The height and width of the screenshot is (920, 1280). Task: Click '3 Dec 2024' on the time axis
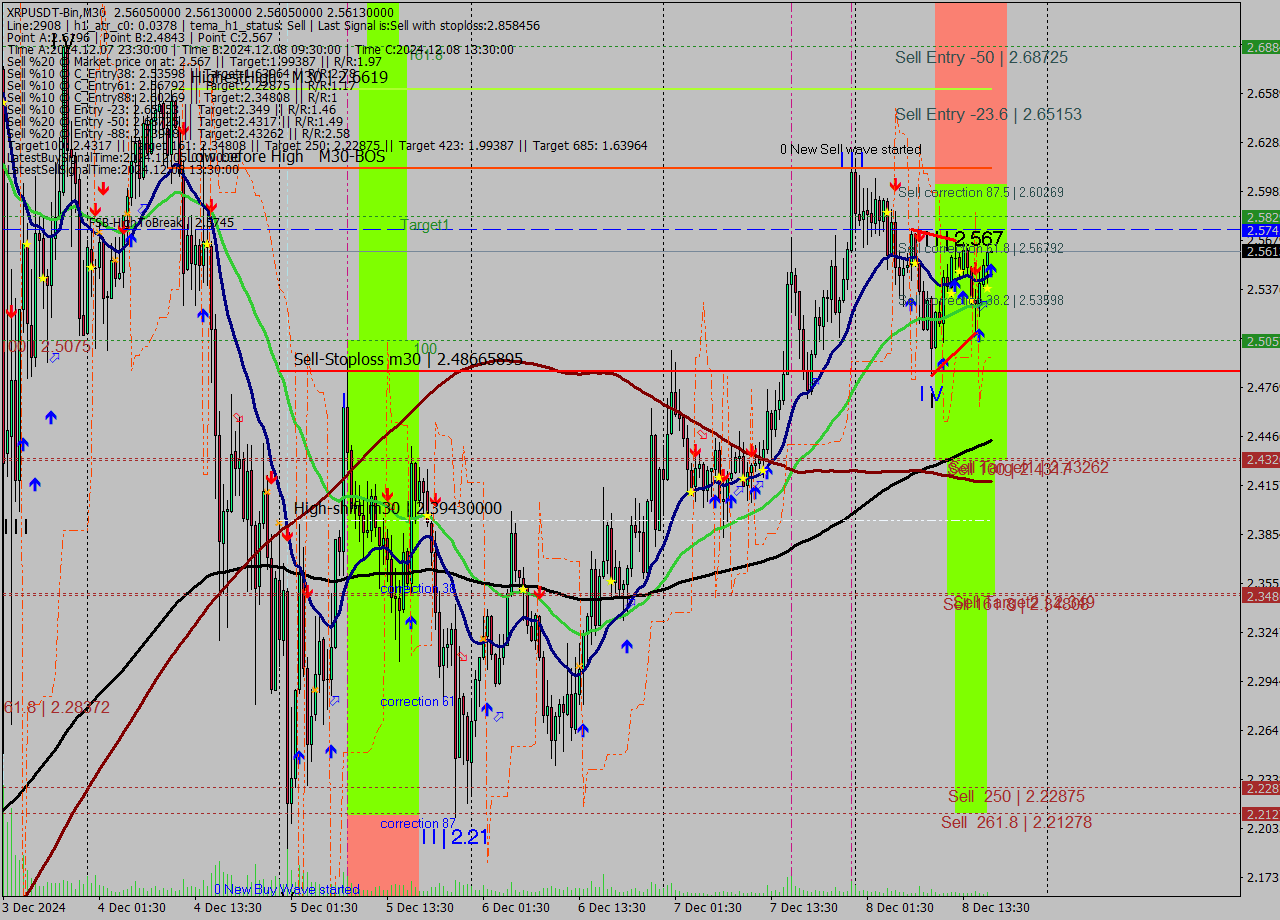[x=35, y=908]
